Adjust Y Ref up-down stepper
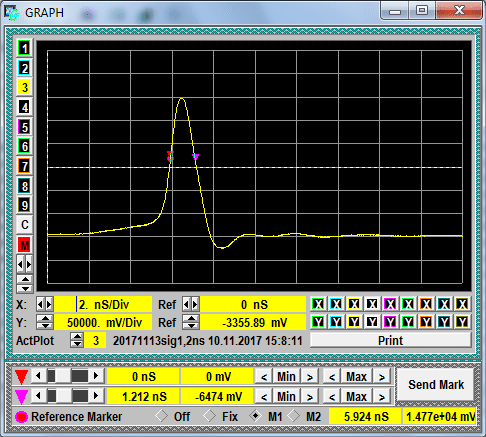Image resolution: width=486 pixels, height=437 pixels. click(x=191, y=322)
